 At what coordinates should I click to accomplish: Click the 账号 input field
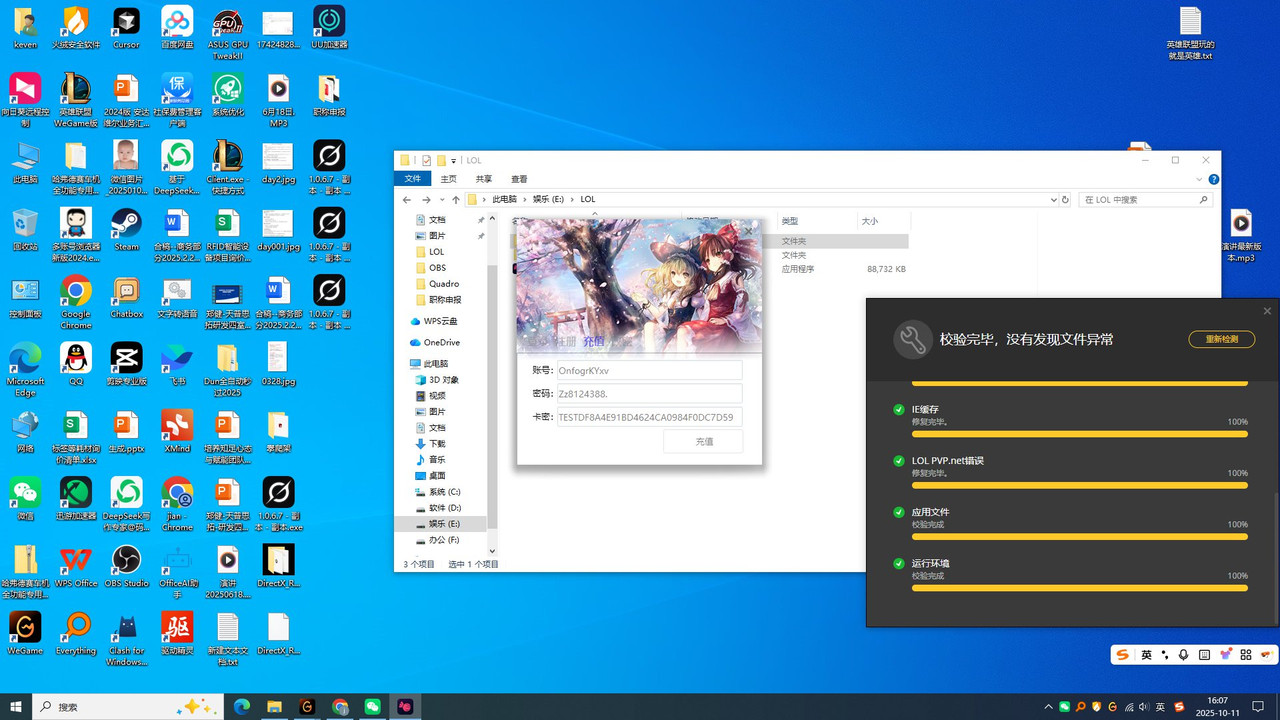point(649,370)
